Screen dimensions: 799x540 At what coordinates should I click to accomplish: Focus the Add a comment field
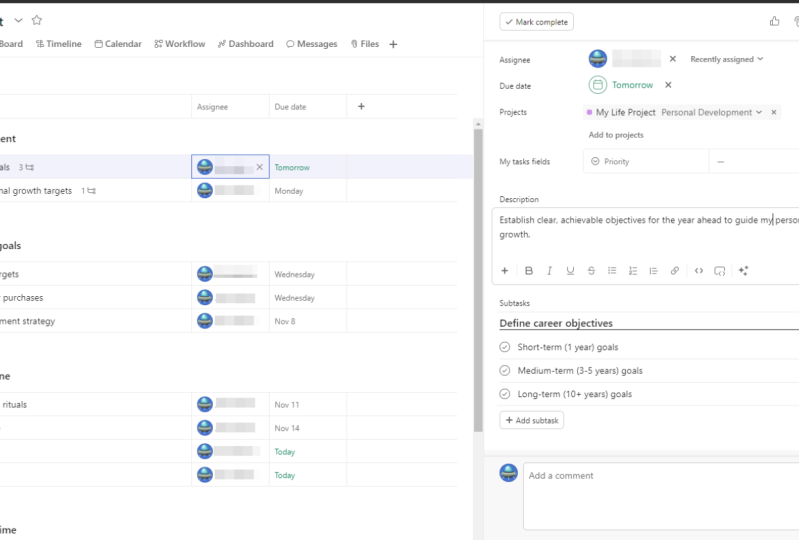[x=661, y=496]
